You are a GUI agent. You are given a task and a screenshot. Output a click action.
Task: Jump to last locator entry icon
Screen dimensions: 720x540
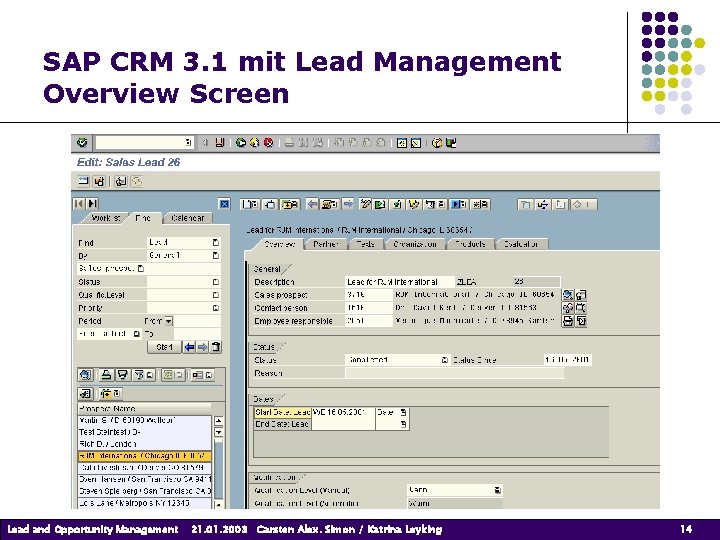click(92, 203)
